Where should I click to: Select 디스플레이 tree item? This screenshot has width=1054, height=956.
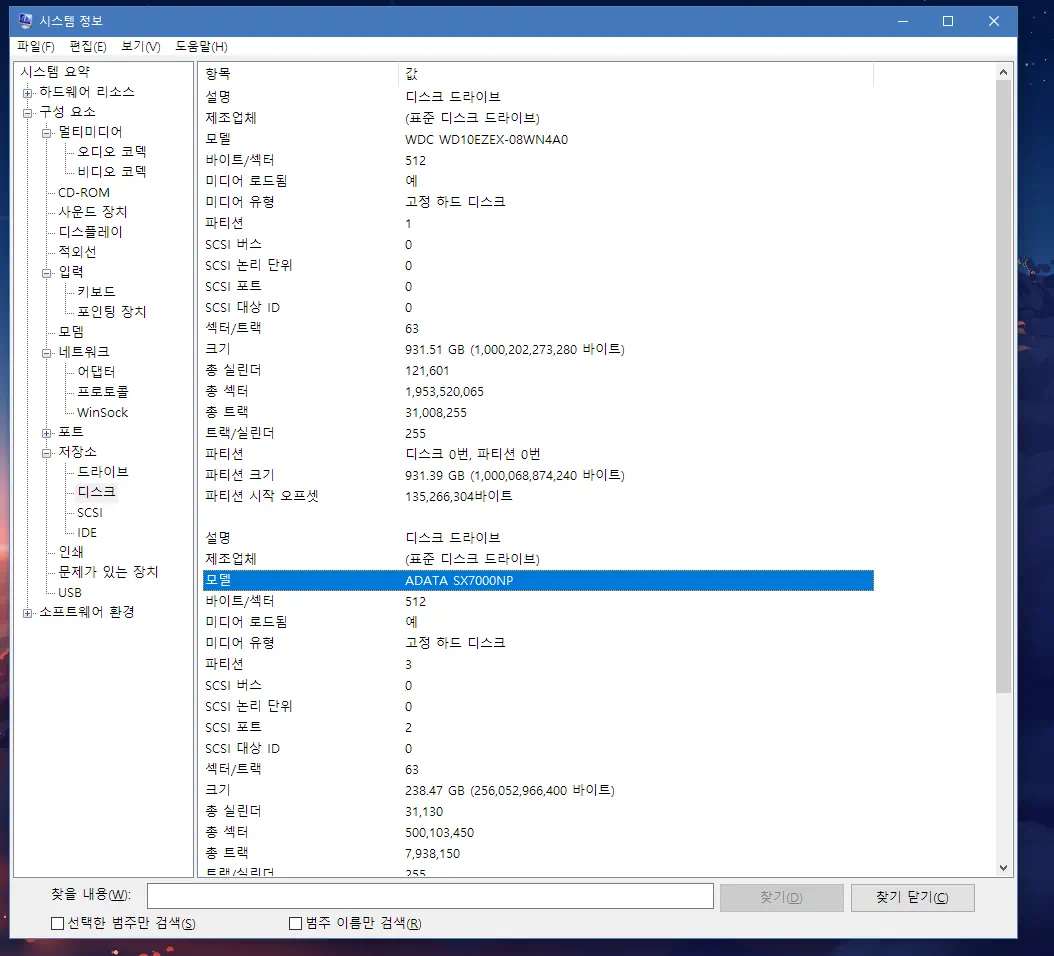tap(90, 232)
